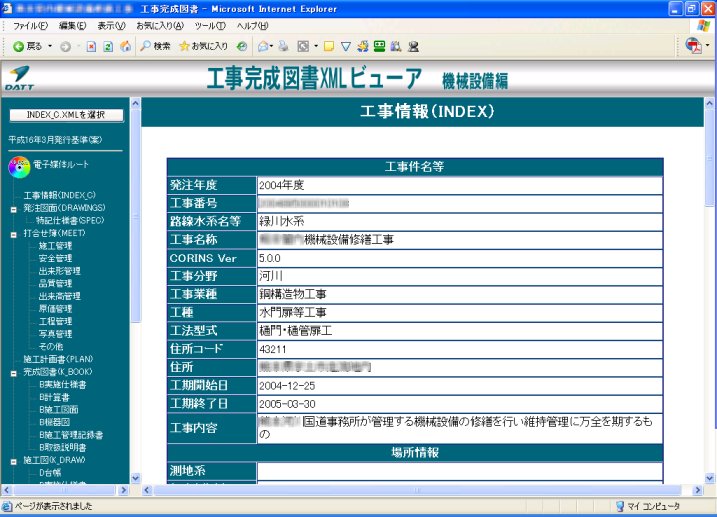Viewport: 717px width, 517px height.
Task: Open the back history dropdown arrow
Action: click(50, 46)
